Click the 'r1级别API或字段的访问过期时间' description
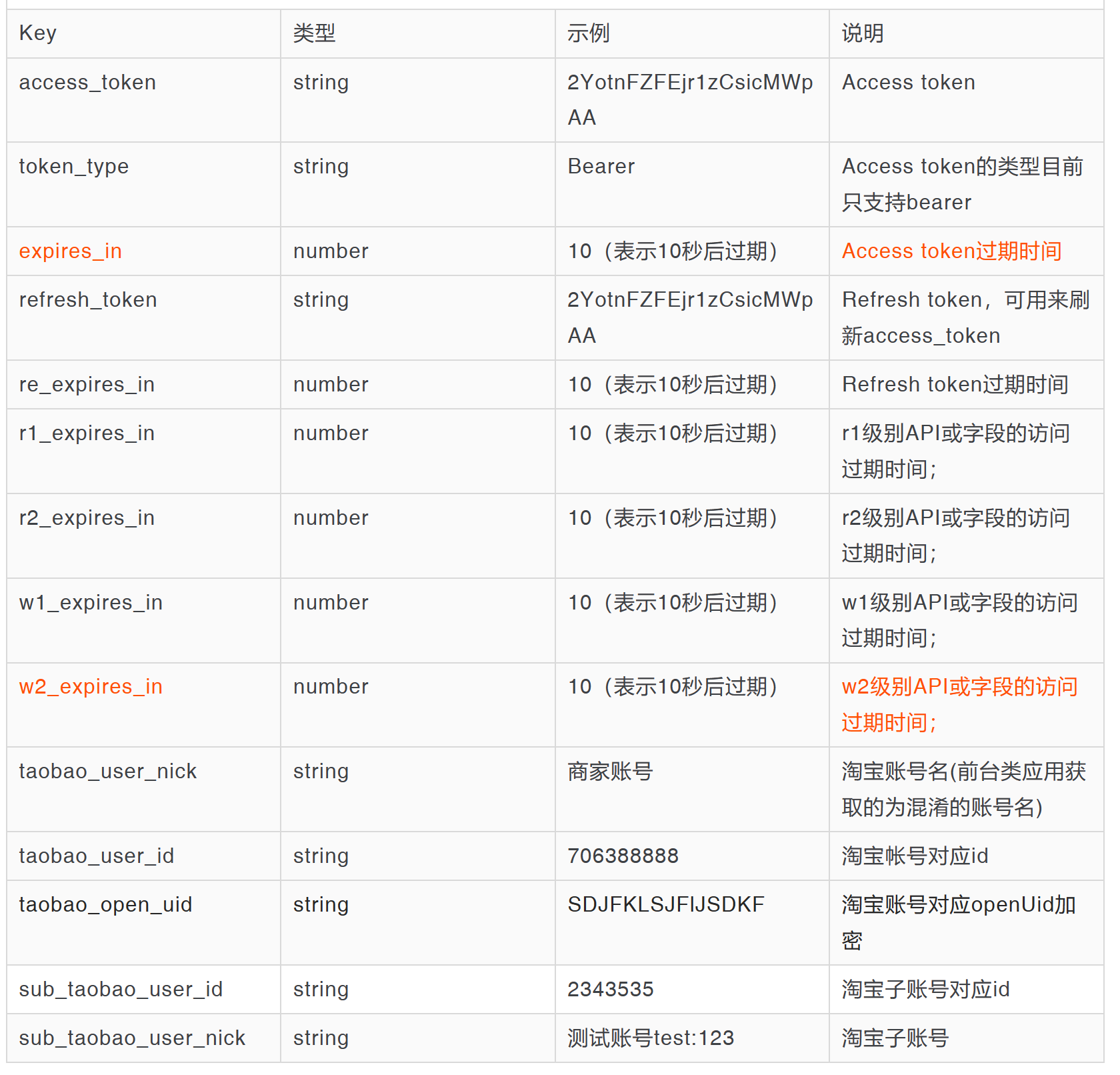 956,451
